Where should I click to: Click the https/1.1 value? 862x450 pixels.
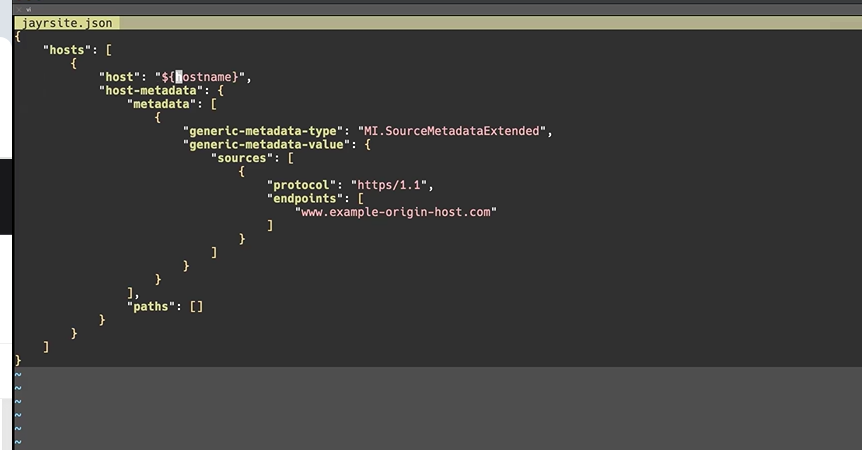(x=389, y=185)
